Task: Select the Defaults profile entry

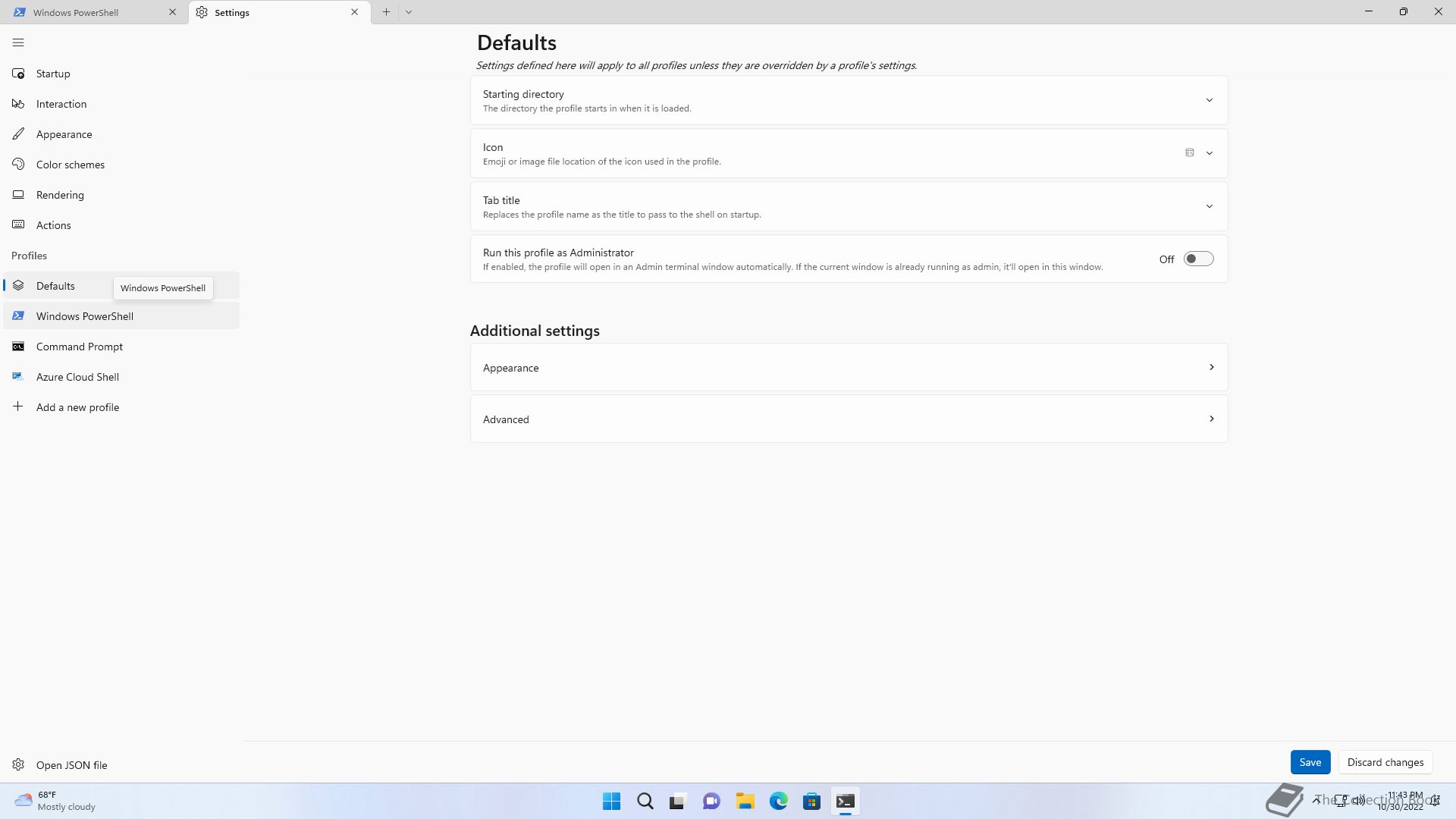Action: (121, 286)
